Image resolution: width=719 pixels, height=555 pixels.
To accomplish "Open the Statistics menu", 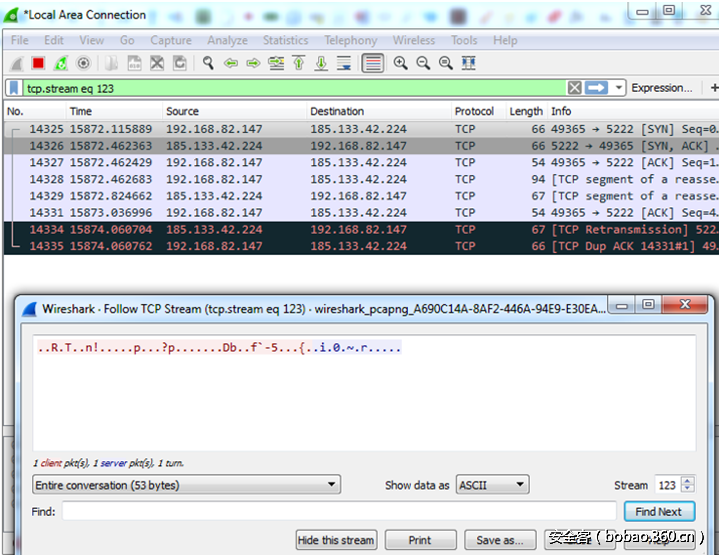I will pyautogui.click(x=285, y=40).
